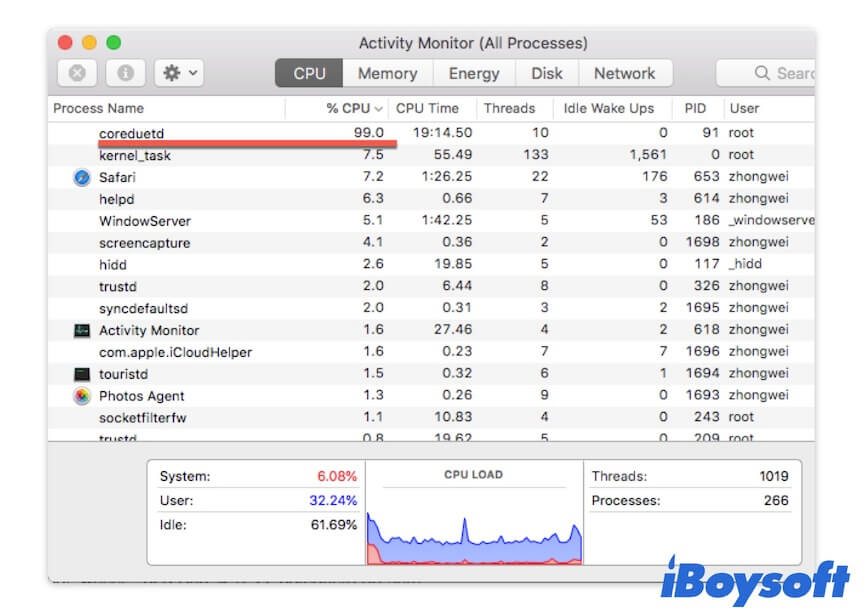
Task: Switch to the Energy tab
Action: click(474, 73)
